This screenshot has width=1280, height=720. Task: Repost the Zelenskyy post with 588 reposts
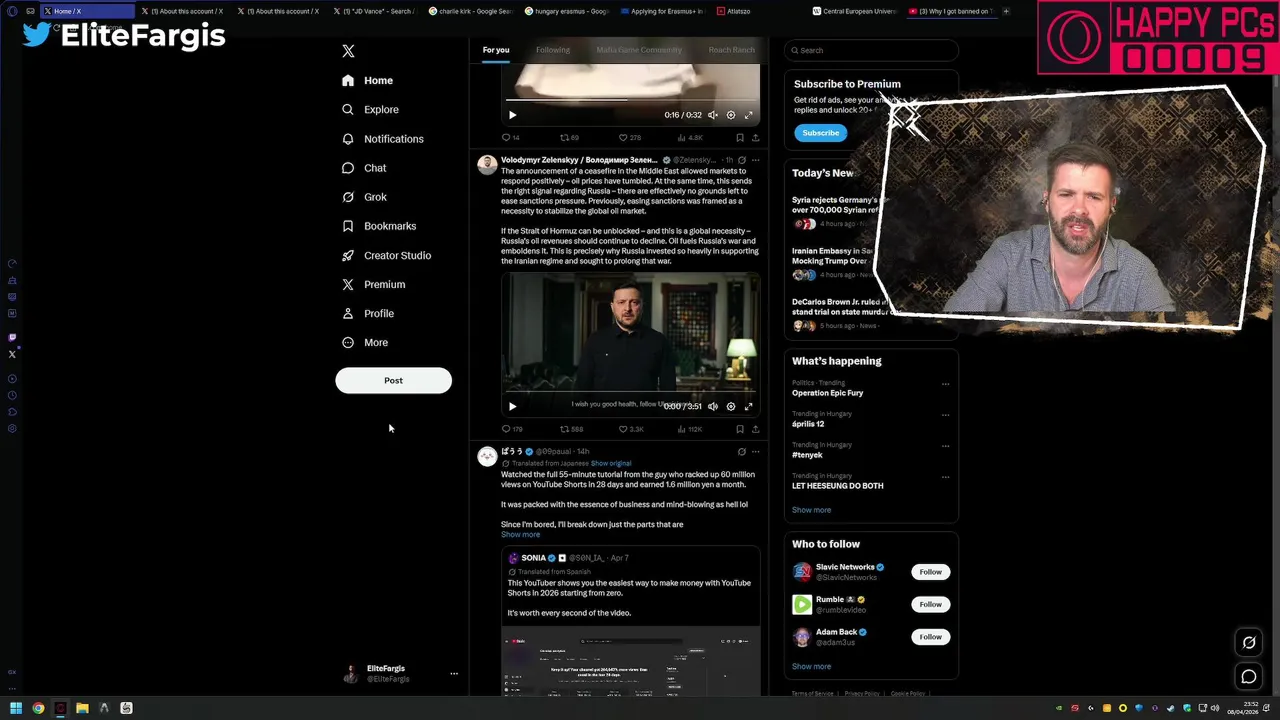[571, 429]
